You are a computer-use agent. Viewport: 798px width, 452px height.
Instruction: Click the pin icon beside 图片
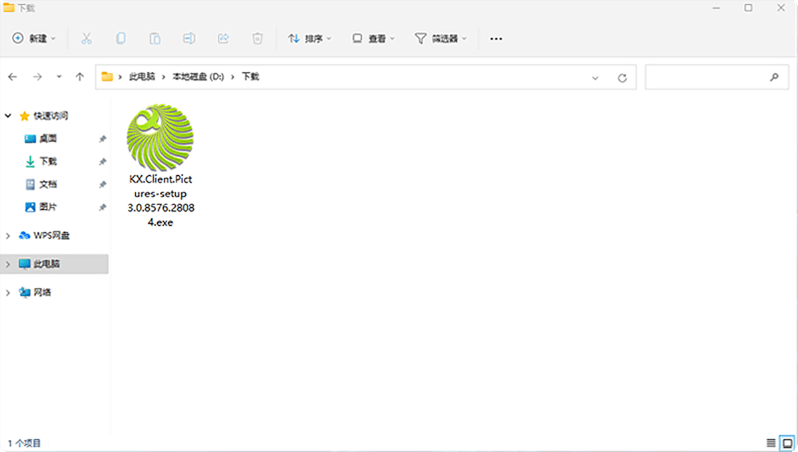(x=102, y=207)
